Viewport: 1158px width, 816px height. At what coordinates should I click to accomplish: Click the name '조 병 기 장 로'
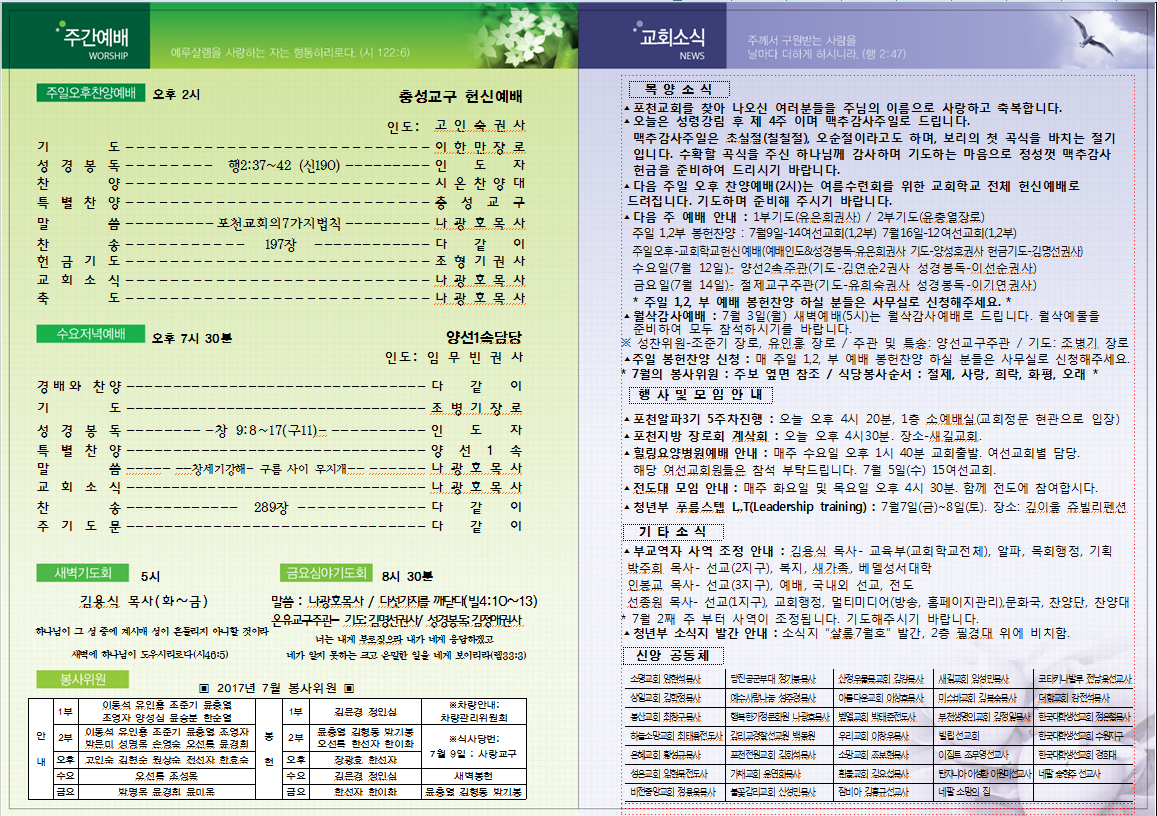click(477, 408)
